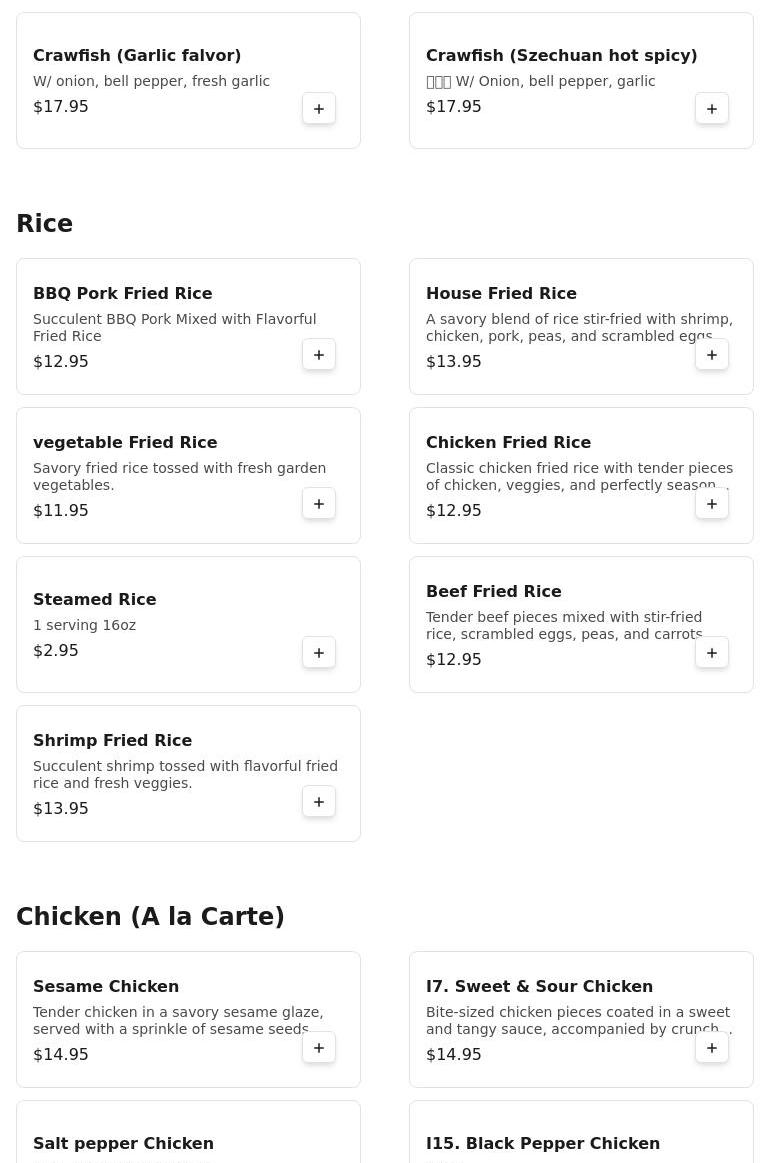Open Shrimp Fried Rice item details
770x1163 pixels.
coord(188,774)
